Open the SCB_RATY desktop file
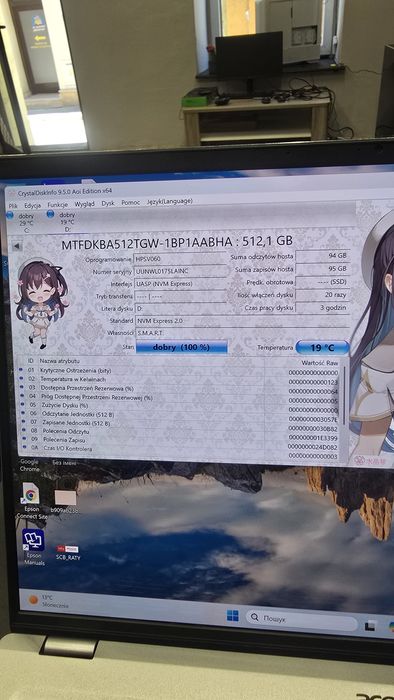This screenshot has width=394, height=700. (68, 552)
